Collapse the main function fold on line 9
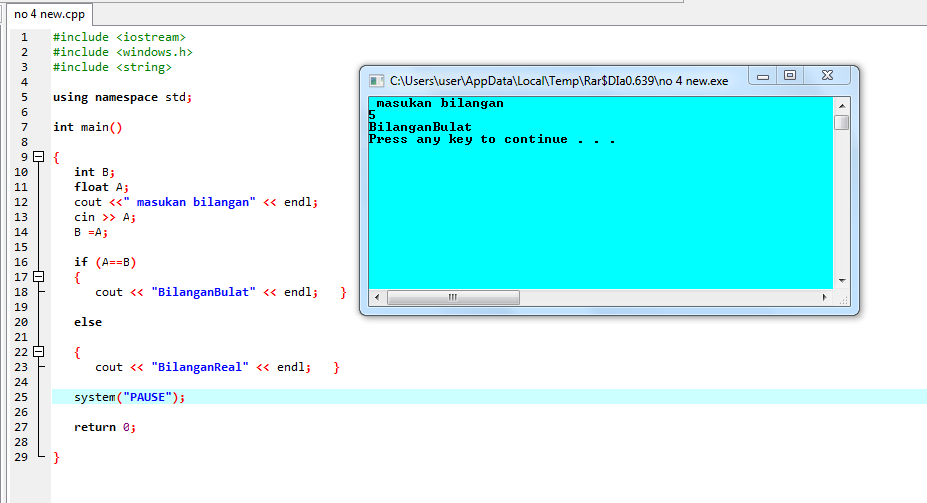This screenshot has width=927, height=503. tap(38, 157)
